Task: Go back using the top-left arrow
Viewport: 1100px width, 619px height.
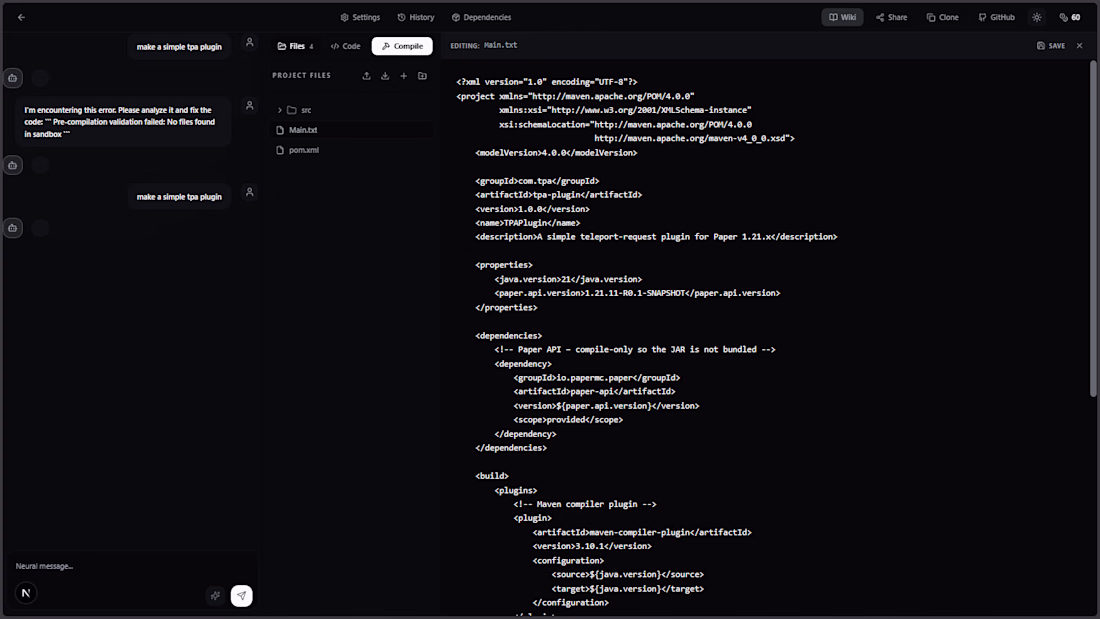Action: (21, 17)
